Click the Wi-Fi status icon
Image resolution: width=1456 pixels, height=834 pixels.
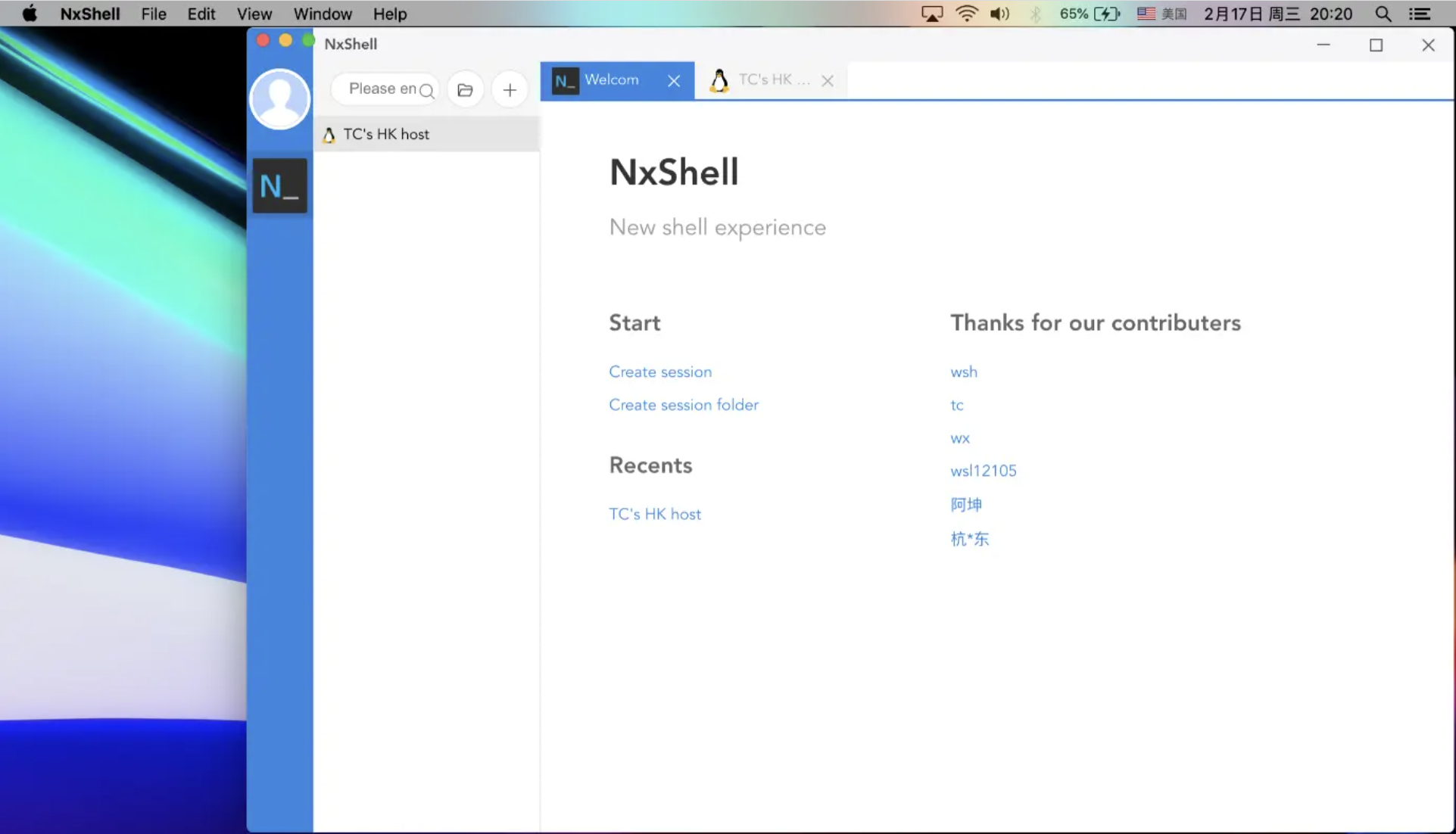(966, 13)
